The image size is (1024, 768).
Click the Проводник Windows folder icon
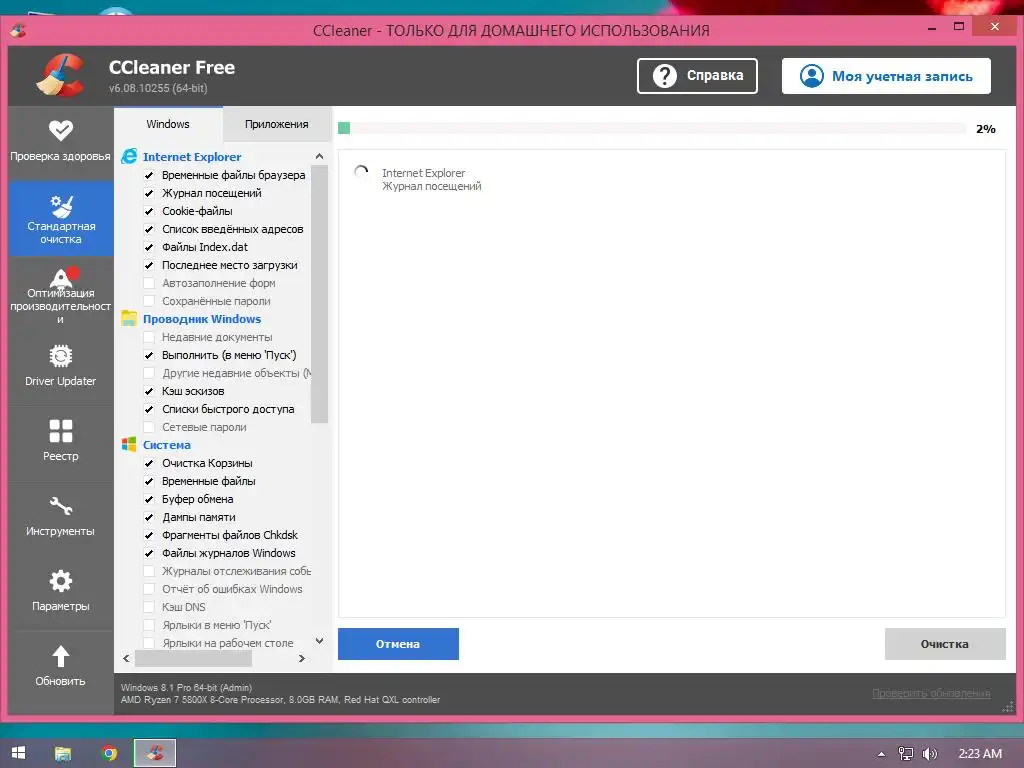[x=129, y=319]
